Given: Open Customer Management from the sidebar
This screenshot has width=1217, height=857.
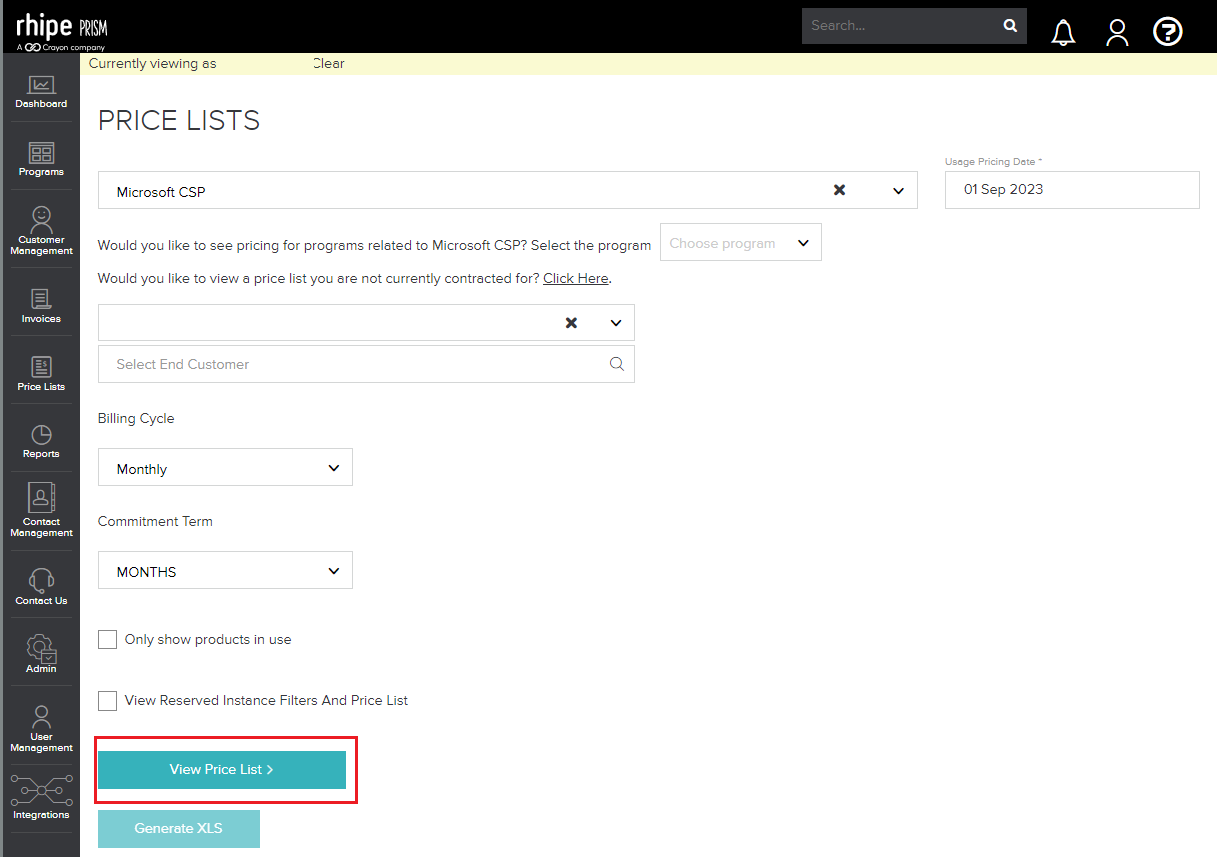Looking at the screenshot, I should click(x=41, y=228).
